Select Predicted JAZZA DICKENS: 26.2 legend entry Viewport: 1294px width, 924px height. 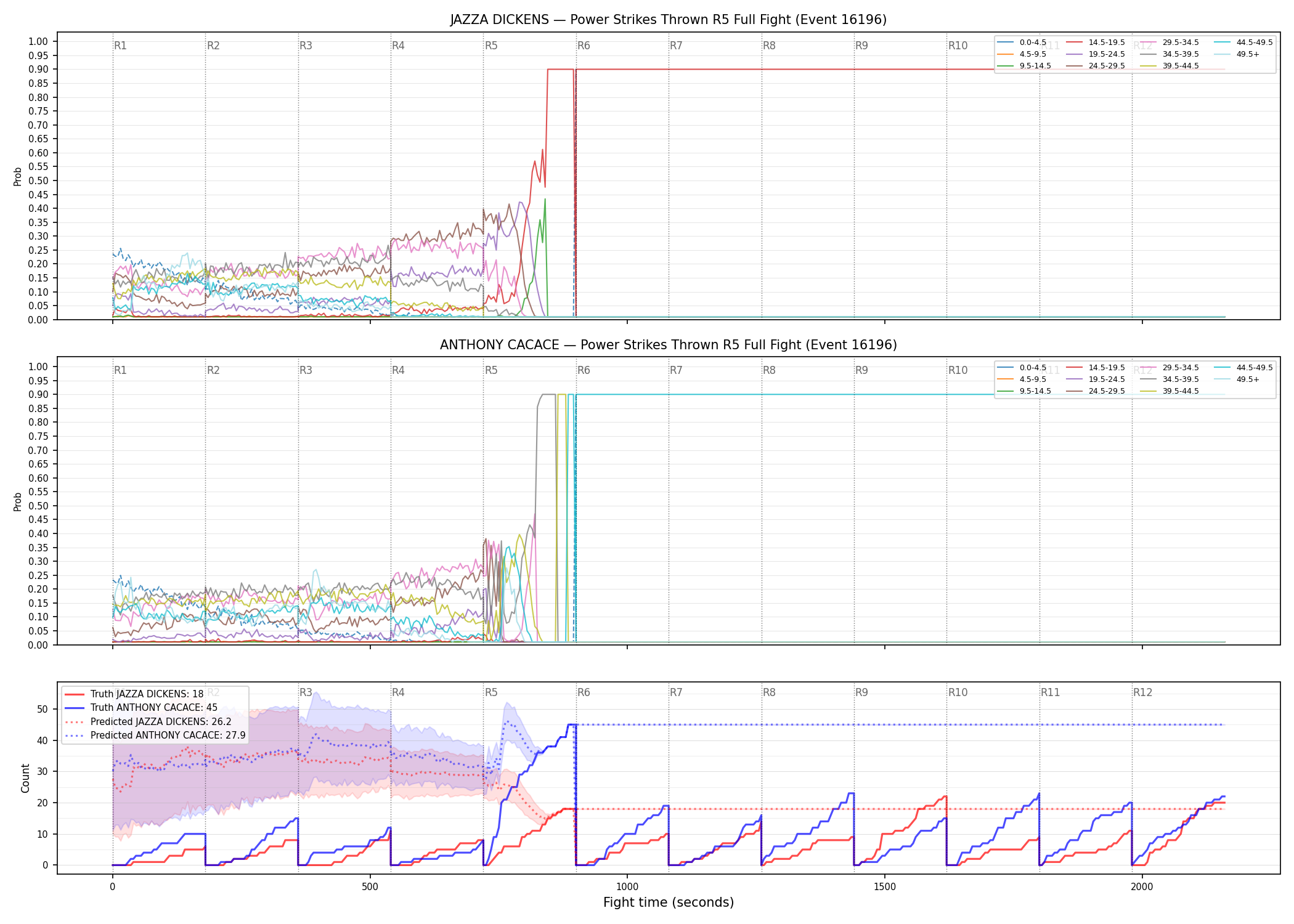(x=148, y=722)
